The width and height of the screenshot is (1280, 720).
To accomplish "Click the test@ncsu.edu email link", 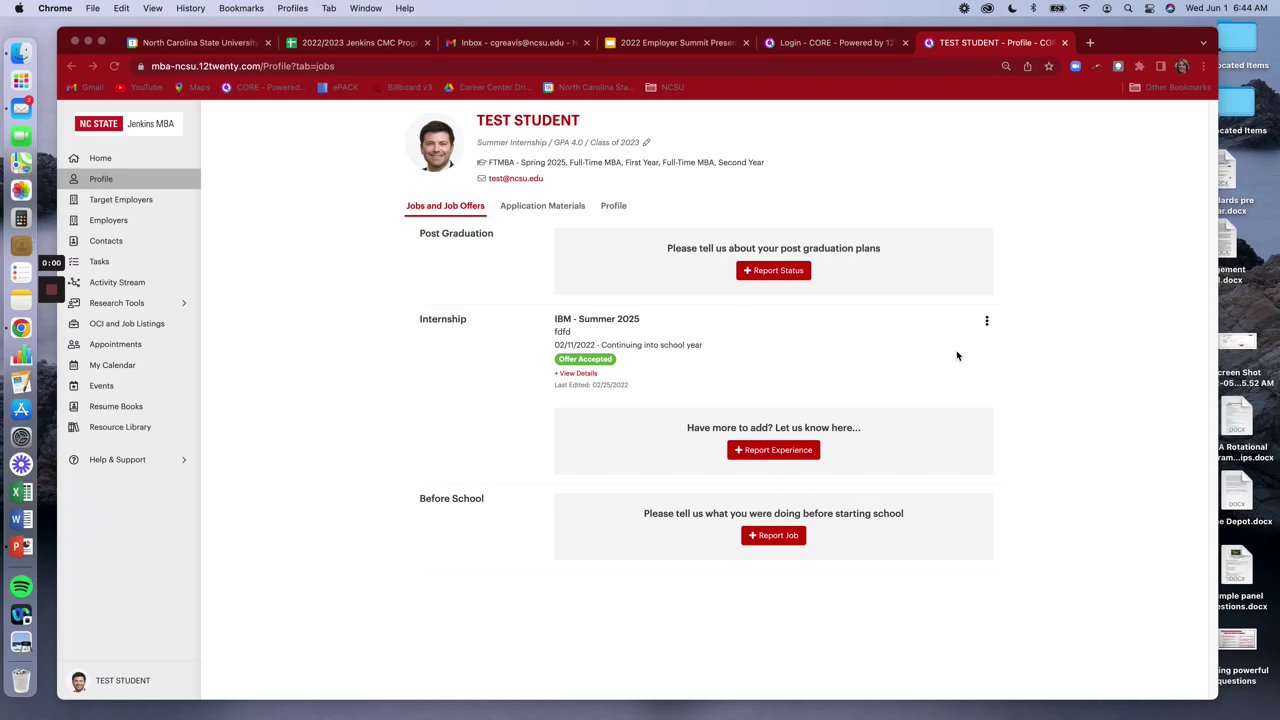I will coord(516,178).
